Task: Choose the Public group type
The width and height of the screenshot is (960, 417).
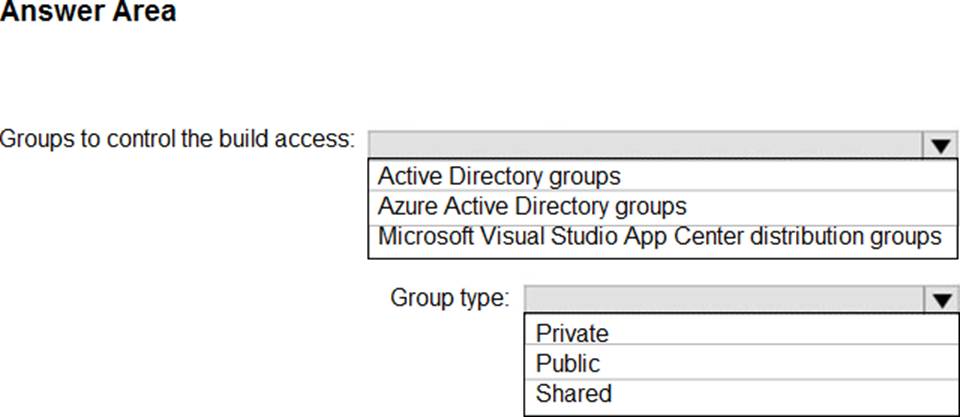Action: 568,363
